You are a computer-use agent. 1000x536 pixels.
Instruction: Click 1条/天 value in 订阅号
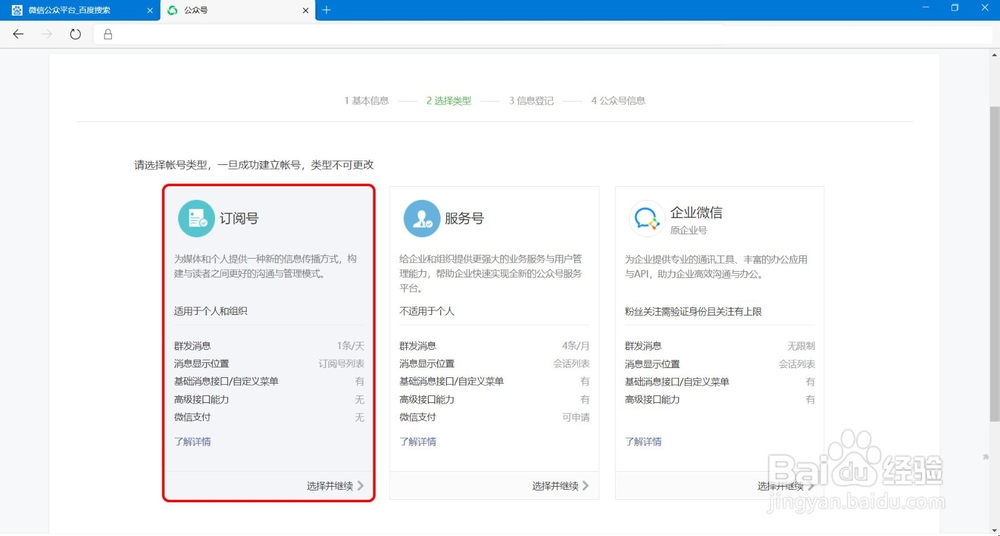pyautogui.click(x=351, y=346)
